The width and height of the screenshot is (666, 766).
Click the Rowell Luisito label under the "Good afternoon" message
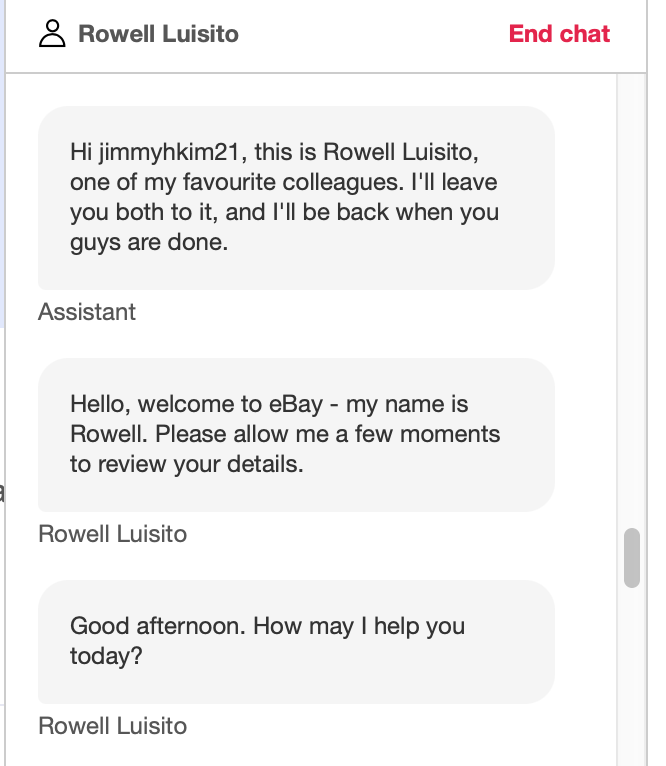pos(112,726)
